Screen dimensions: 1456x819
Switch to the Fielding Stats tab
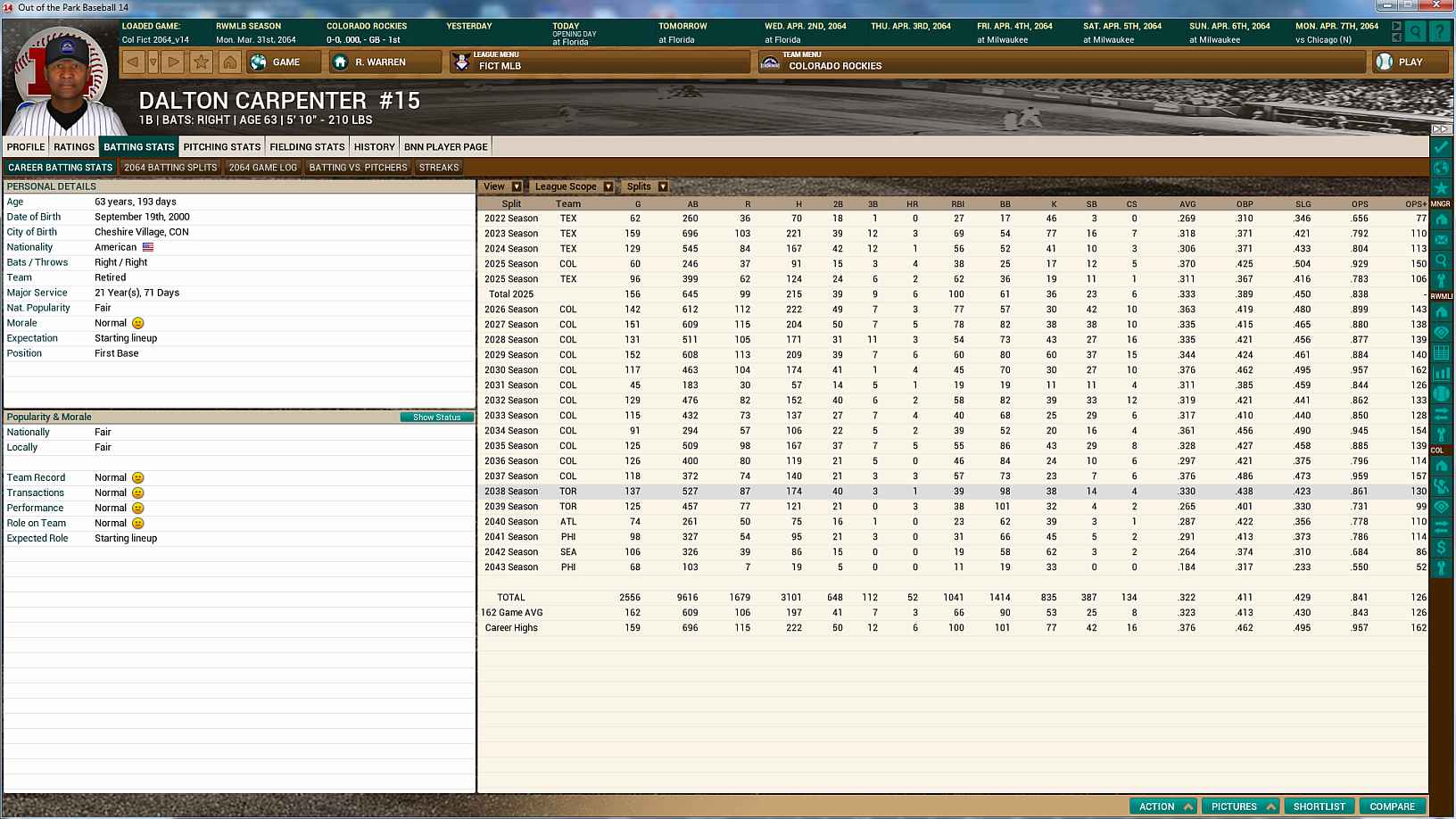(307, 147)
